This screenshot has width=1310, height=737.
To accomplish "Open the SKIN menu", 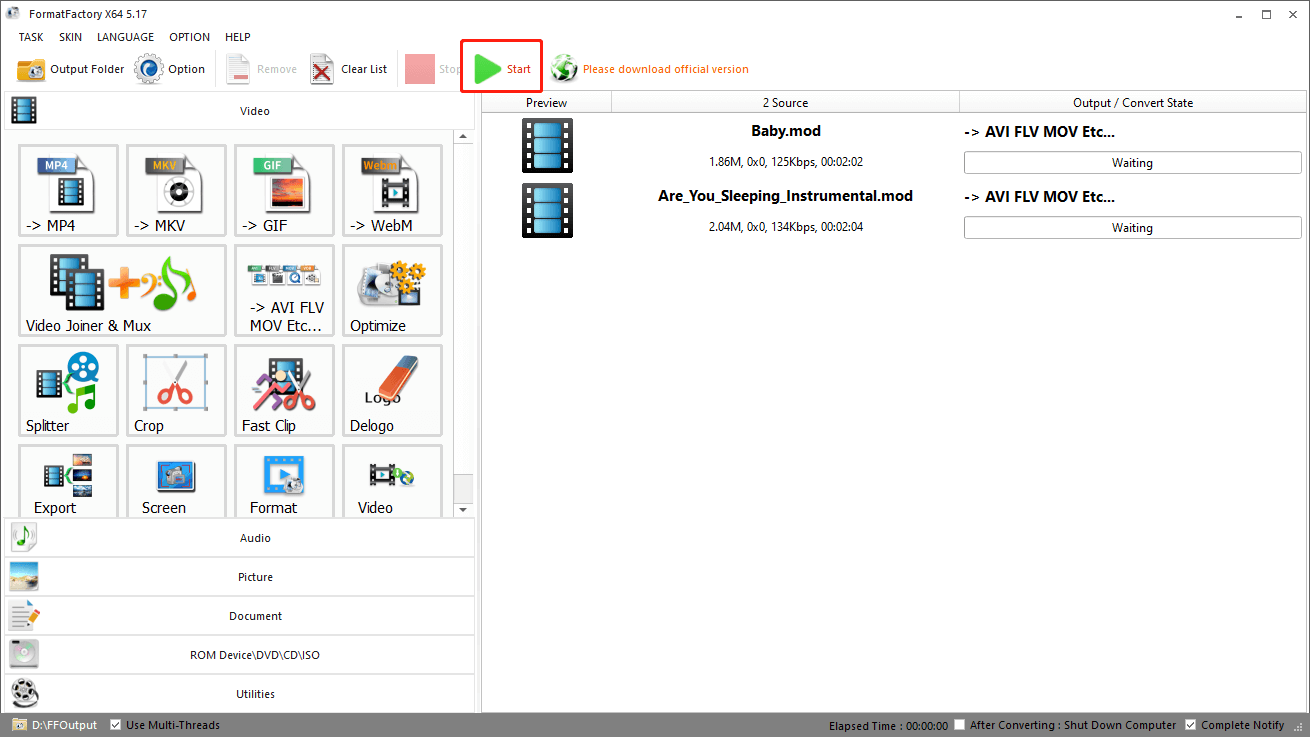I will [x=70, y=37].
